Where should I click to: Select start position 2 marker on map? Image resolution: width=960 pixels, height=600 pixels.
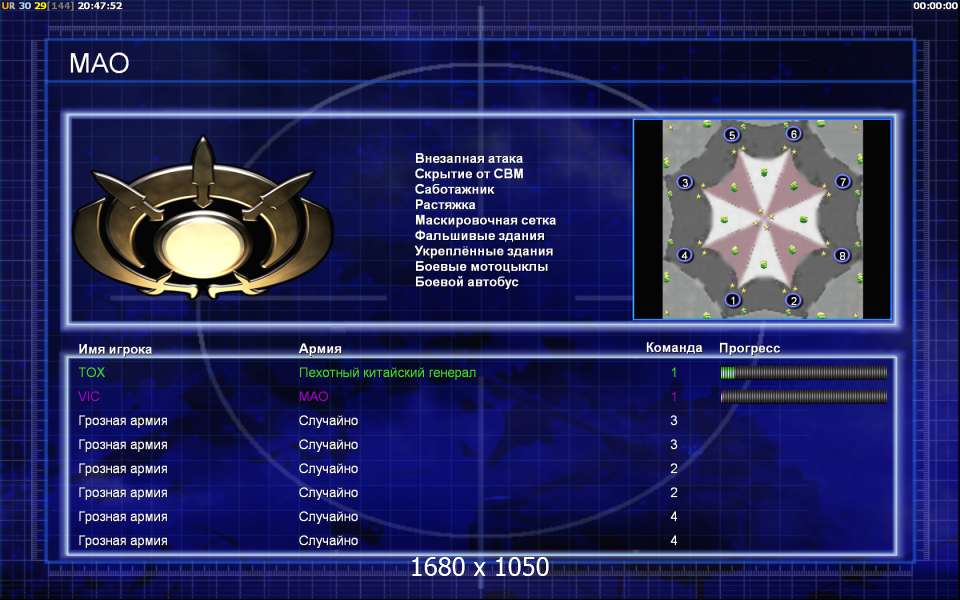pyautogui.click(x=794, y=299)
